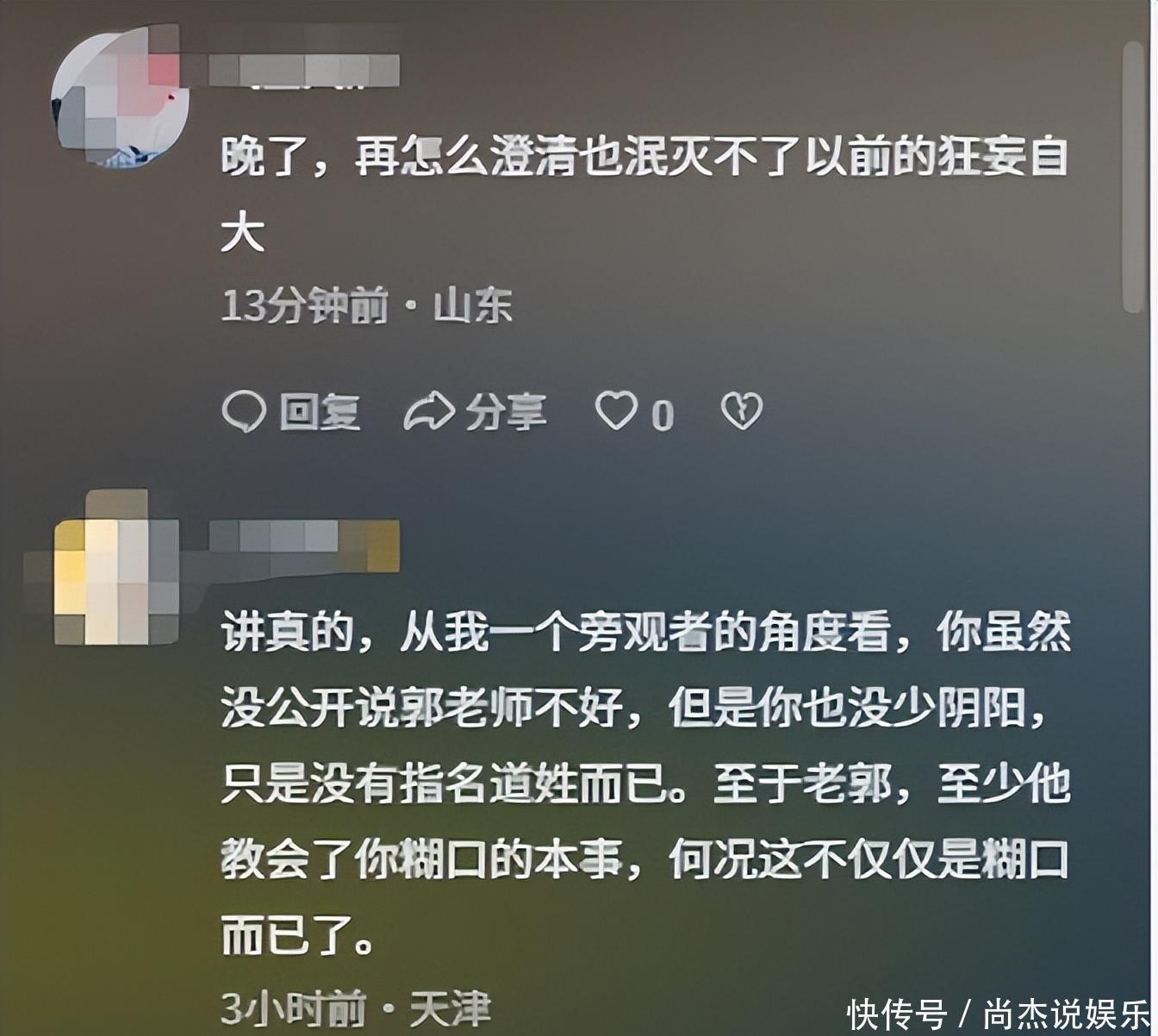Click the last line 而已了 of the second comment
Screen dimensions: 1158x1036
[x=298, y=935]
